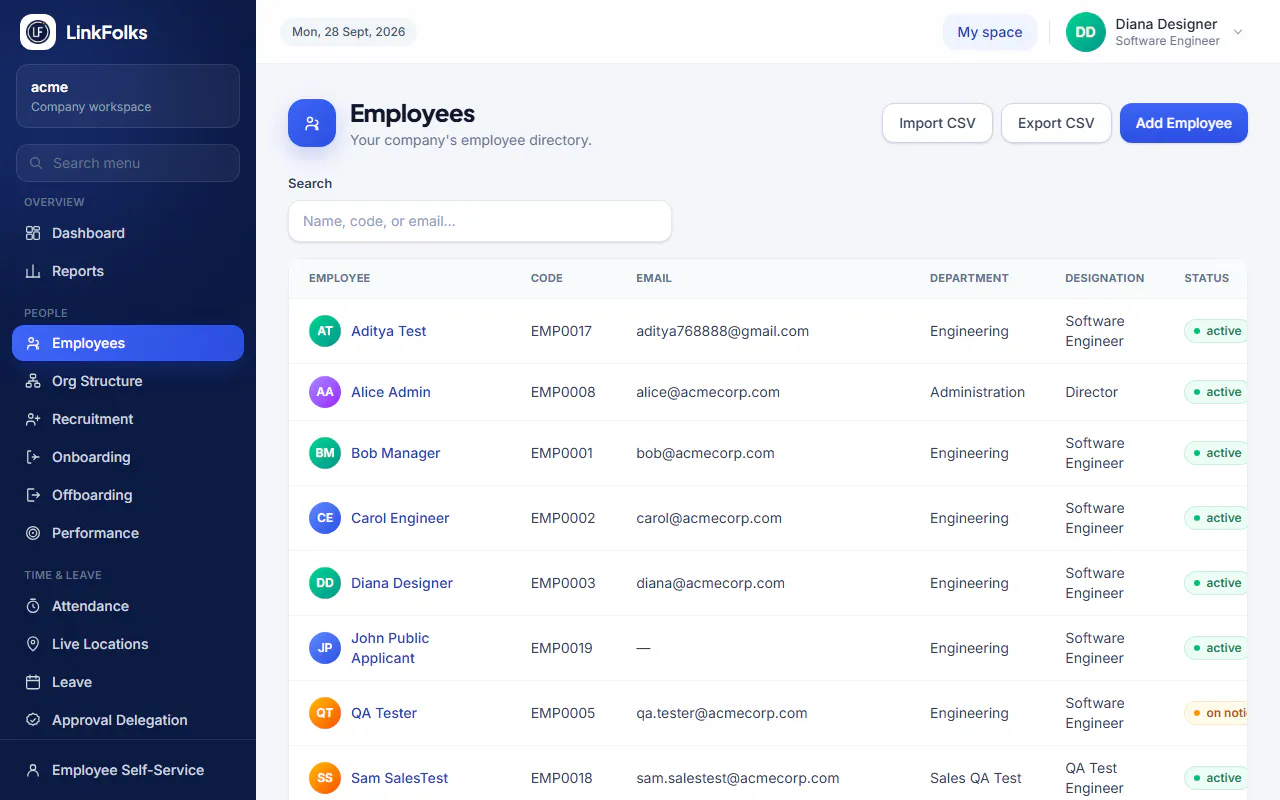Open Carol Engineer's profile link
The width and height of the screenshot is (1280, 800).
400,518
